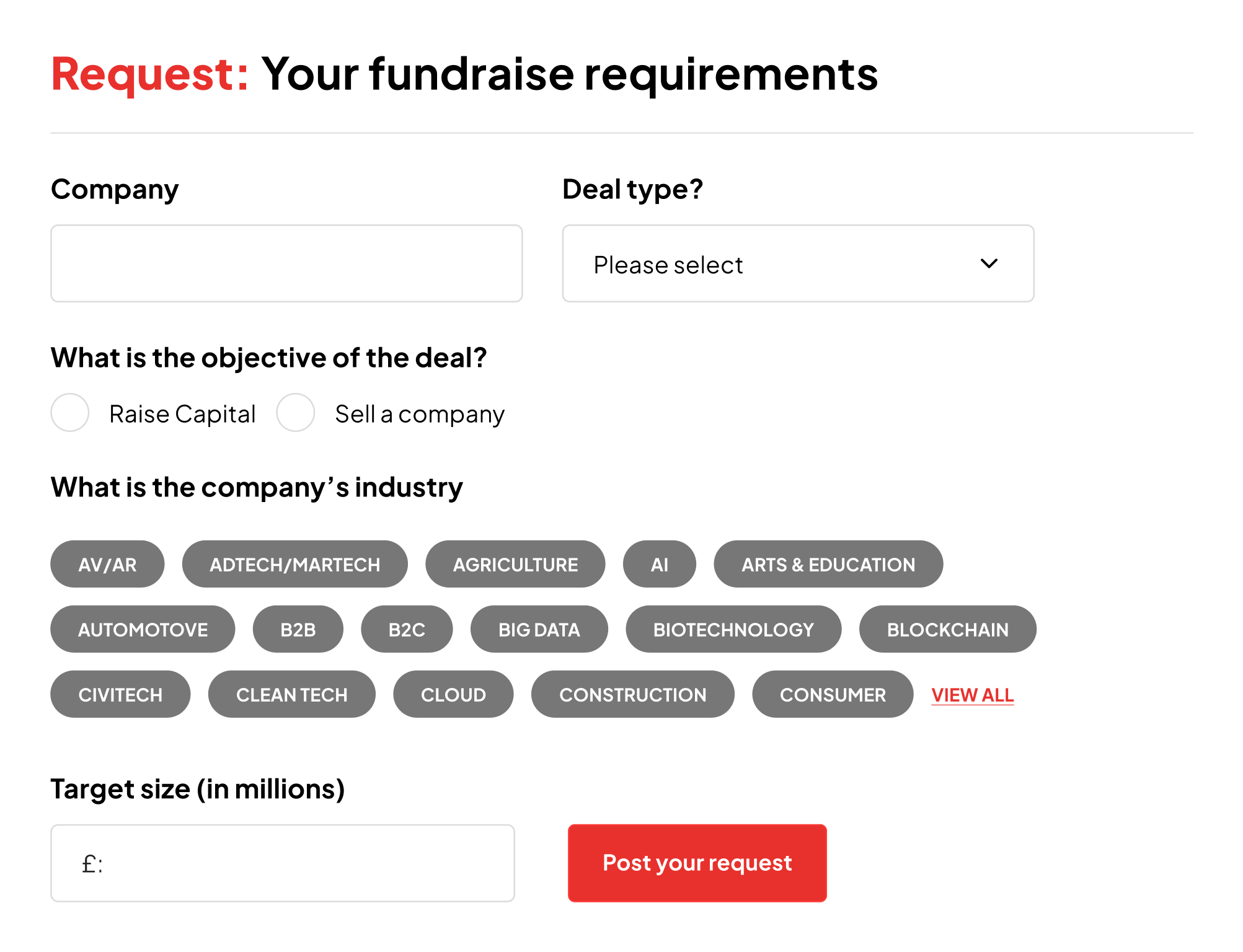The height and width of the screenshot is (952, 1243).
Task: Pick the AV/AR industry tag
Action: [x=107, y=564]
